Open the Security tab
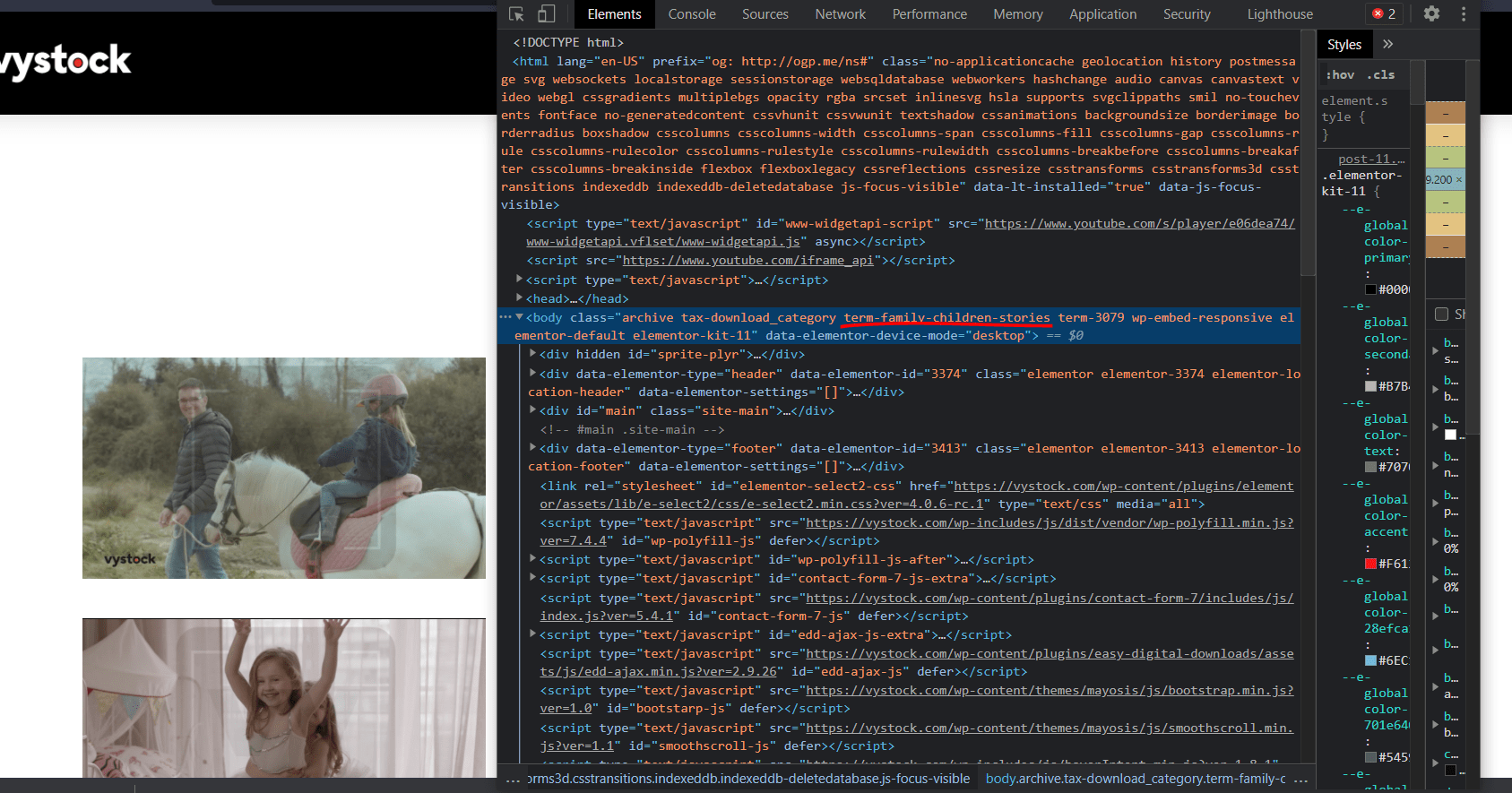This screenshot has height=793, width=1512. (1187, 14)
